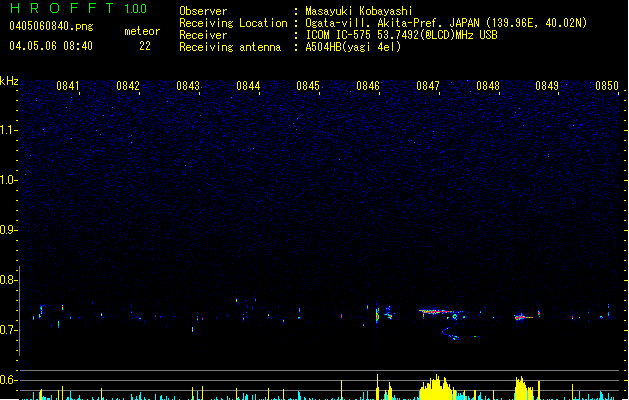Image resolution: width=629 pixels, height=400 pixels.
Task: Click the 0843 time marker
Action: point(188,86)
